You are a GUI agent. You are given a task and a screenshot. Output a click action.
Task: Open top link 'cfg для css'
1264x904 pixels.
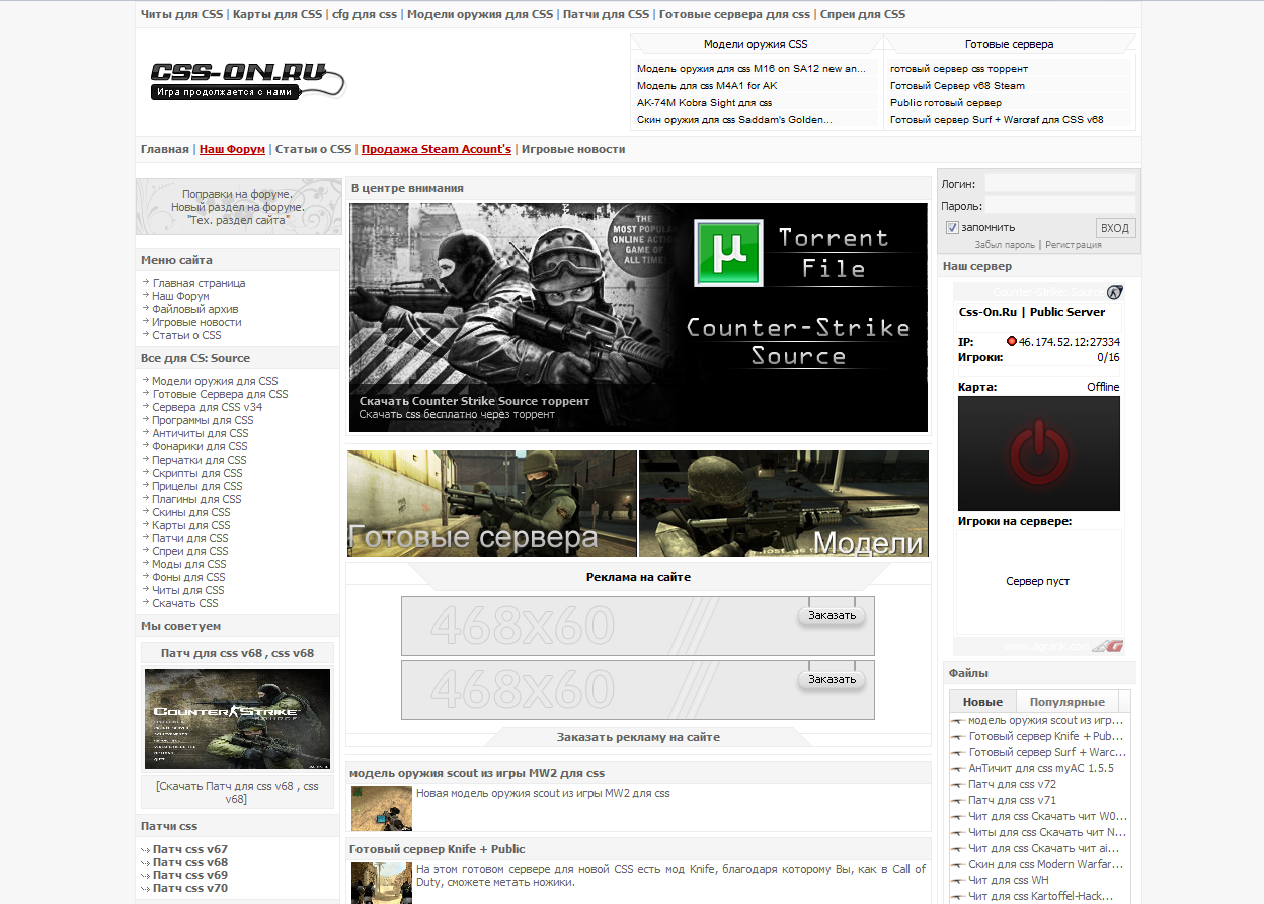click(365, 14)
